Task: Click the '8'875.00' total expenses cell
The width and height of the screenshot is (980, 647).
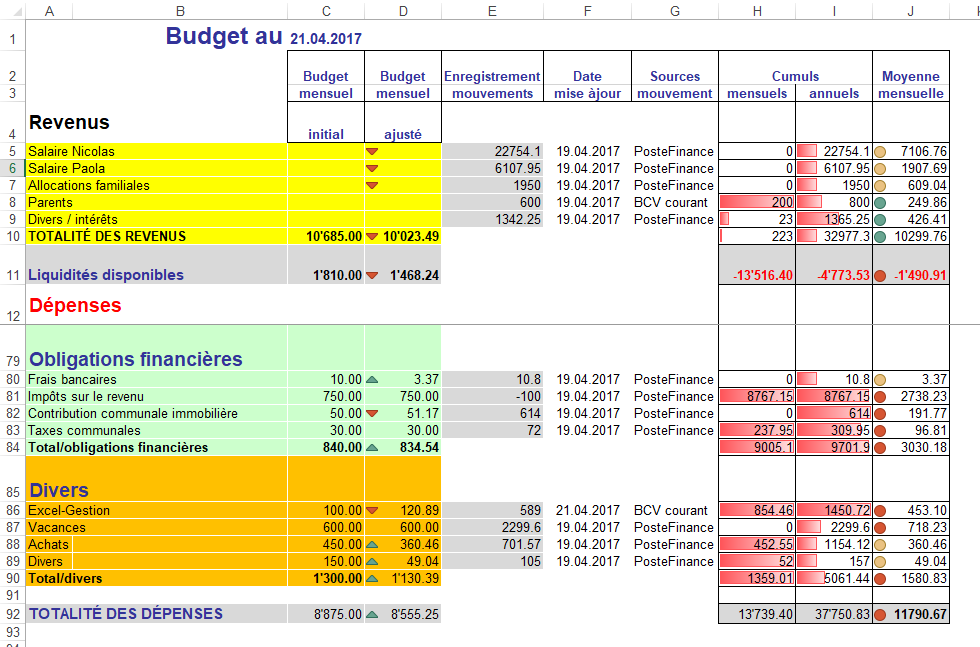Action: pyautogui.click(x=326, y=614)
